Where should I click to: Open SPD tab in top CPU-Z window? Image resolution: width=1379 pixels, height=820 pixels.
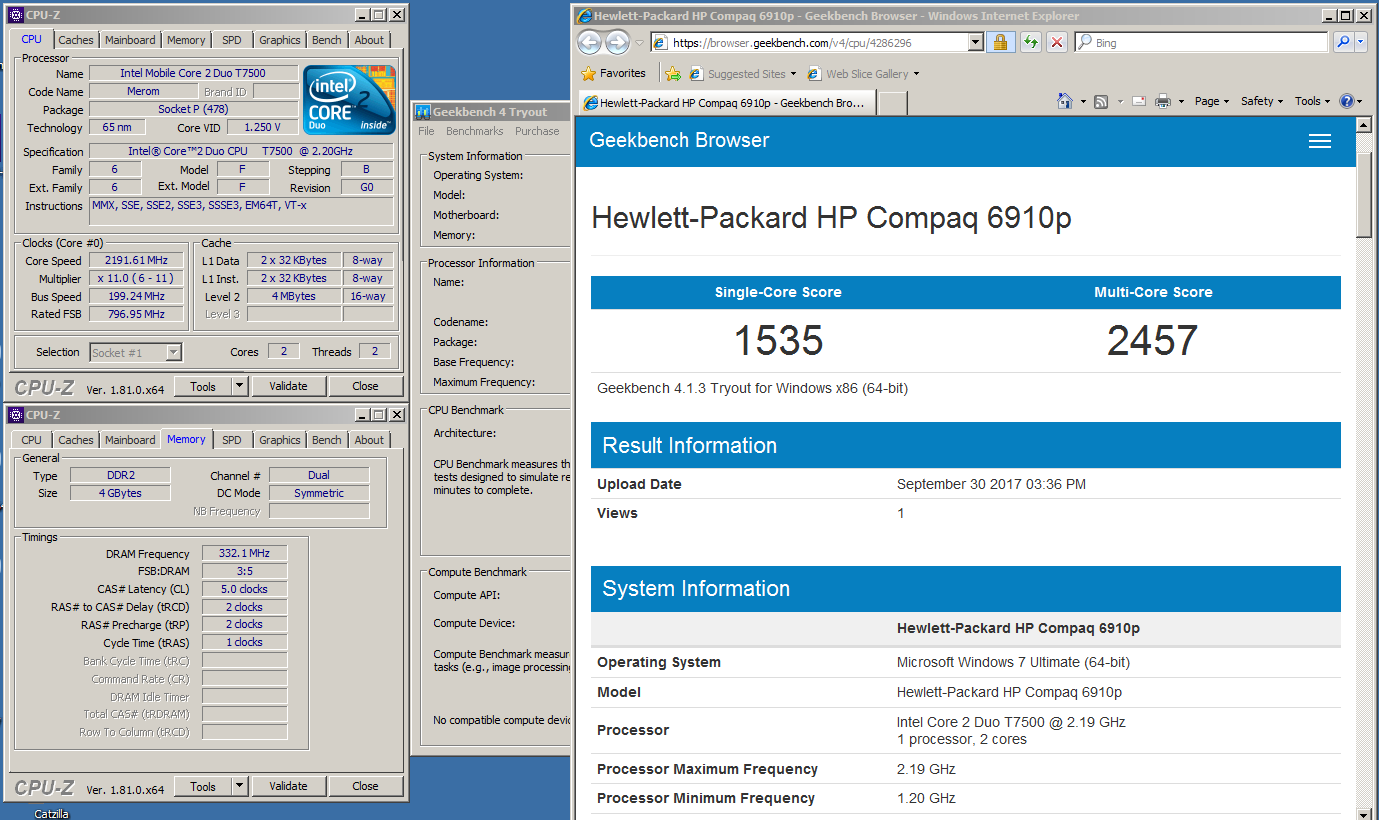tap(231, 40)
